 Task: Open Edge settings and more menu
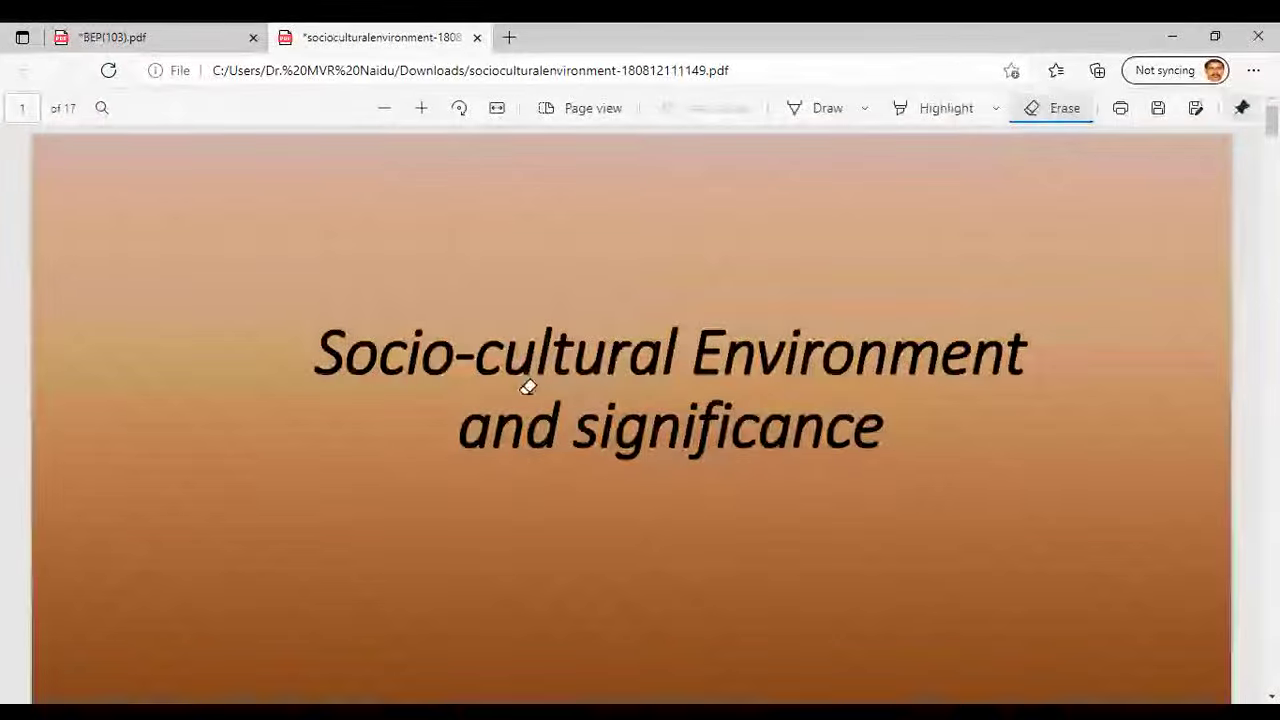(1253, 70)
